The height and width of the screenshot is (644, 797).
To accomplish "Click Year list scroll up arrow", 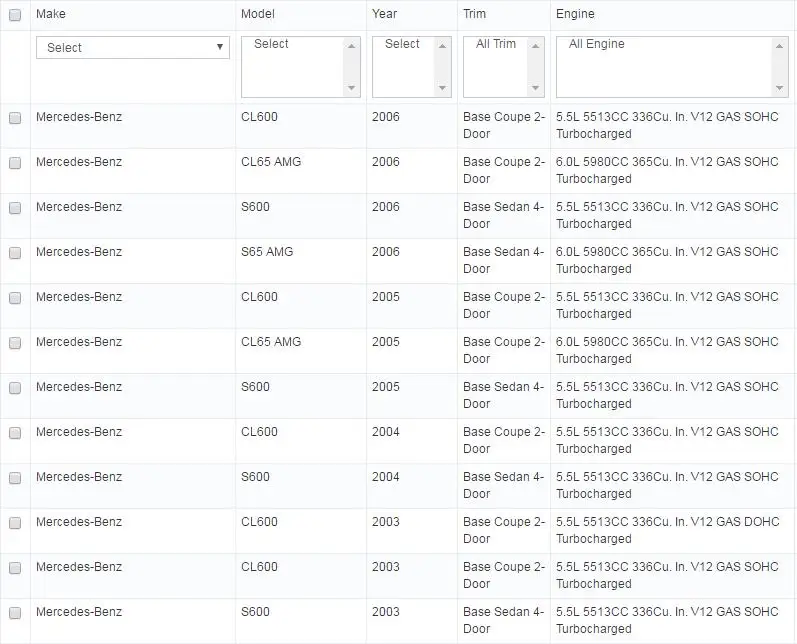I will tap(442, 46).
